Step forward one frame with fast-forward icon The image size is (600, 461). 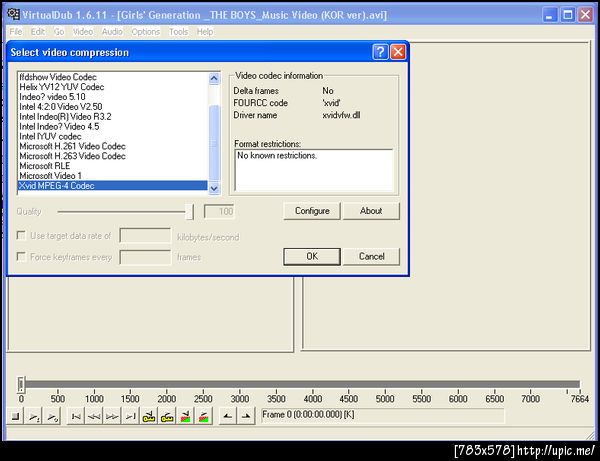112,416
